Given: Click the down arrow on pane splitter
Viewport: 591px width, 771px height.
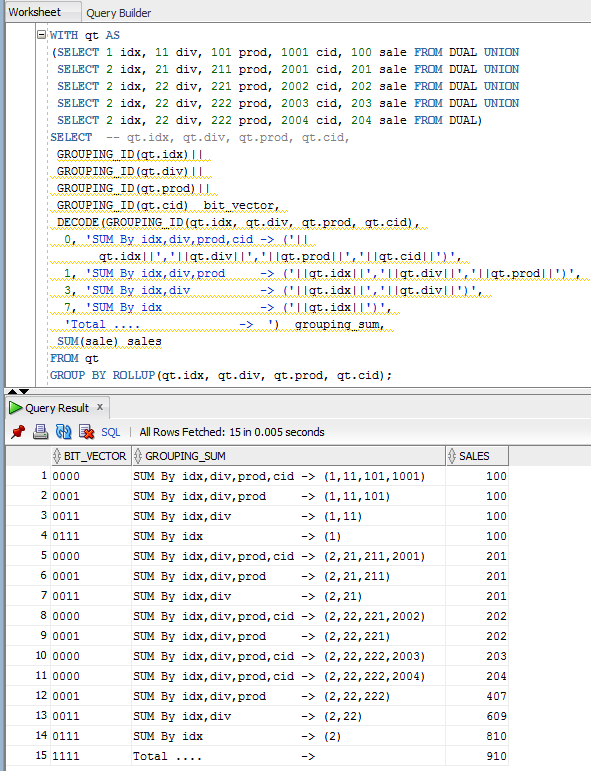Looking at the screenshot, I should 24,391.
